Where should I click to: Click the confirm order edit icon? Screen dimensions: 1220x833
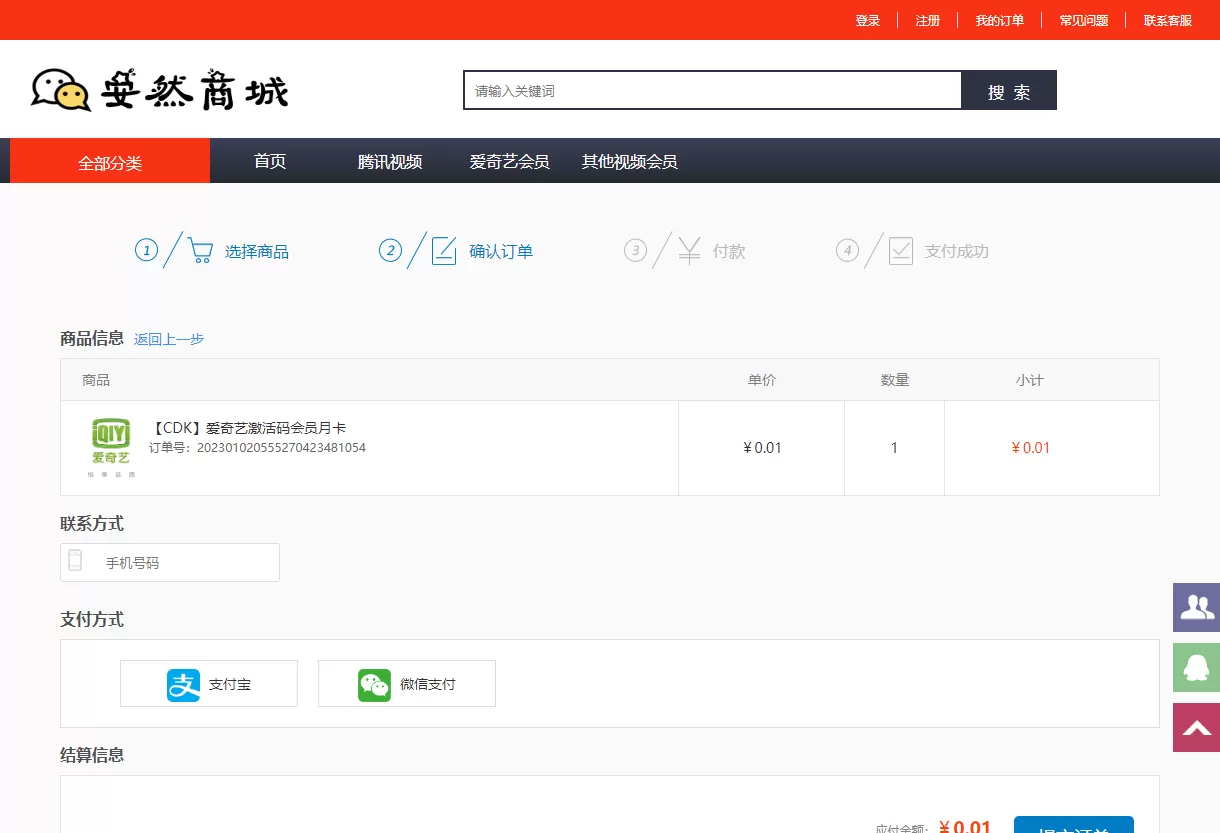point(444,251)
